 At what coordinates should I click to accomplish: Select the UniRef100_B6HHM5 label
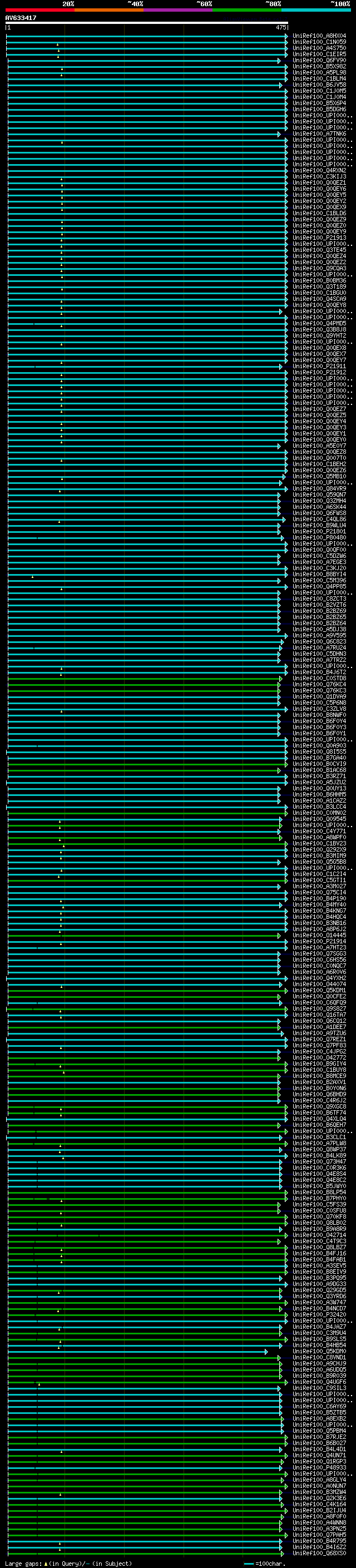click(x=319, y=794)
